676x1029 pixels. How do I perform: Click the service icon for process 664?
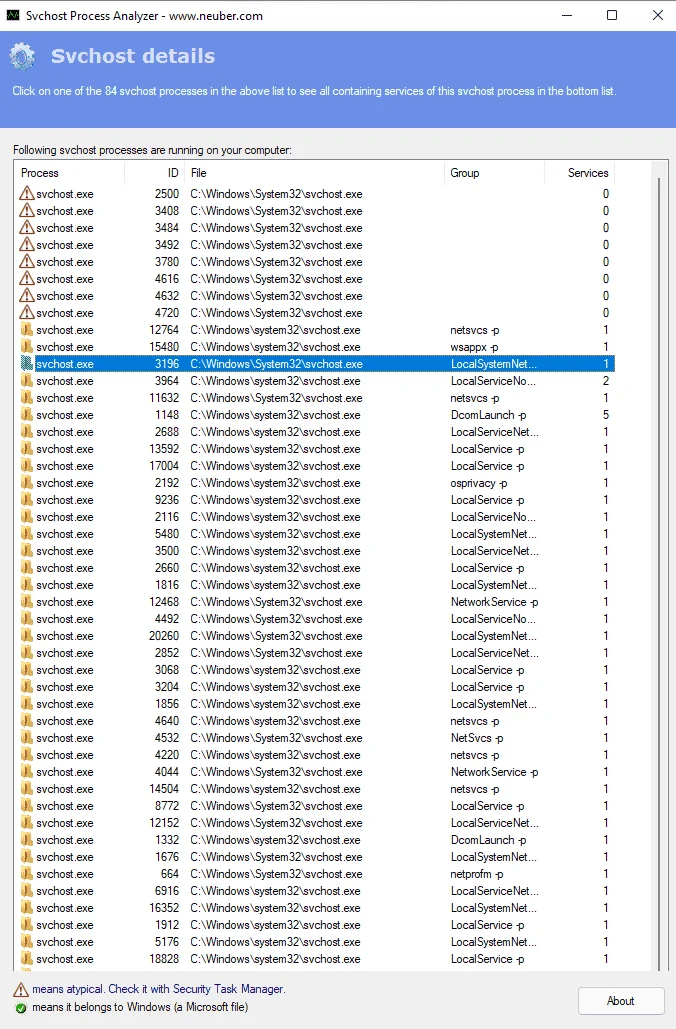coord(26,873)
